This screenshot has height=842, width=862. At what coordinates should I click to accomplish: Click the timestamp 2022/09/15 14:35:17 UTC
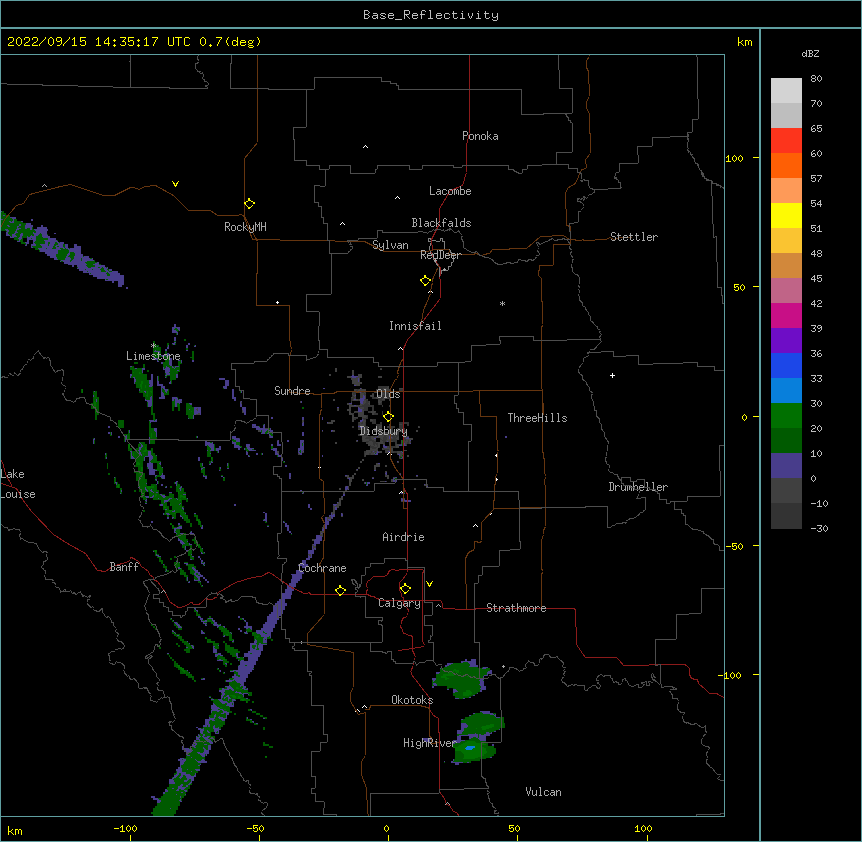[99, 42]
